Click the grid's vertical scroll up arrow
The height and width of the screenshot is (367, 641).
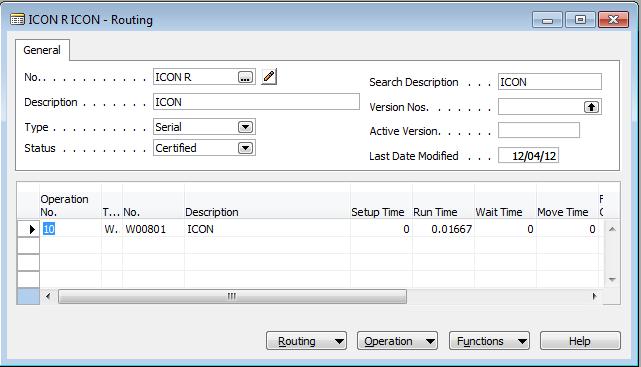[x=612, y=229]
